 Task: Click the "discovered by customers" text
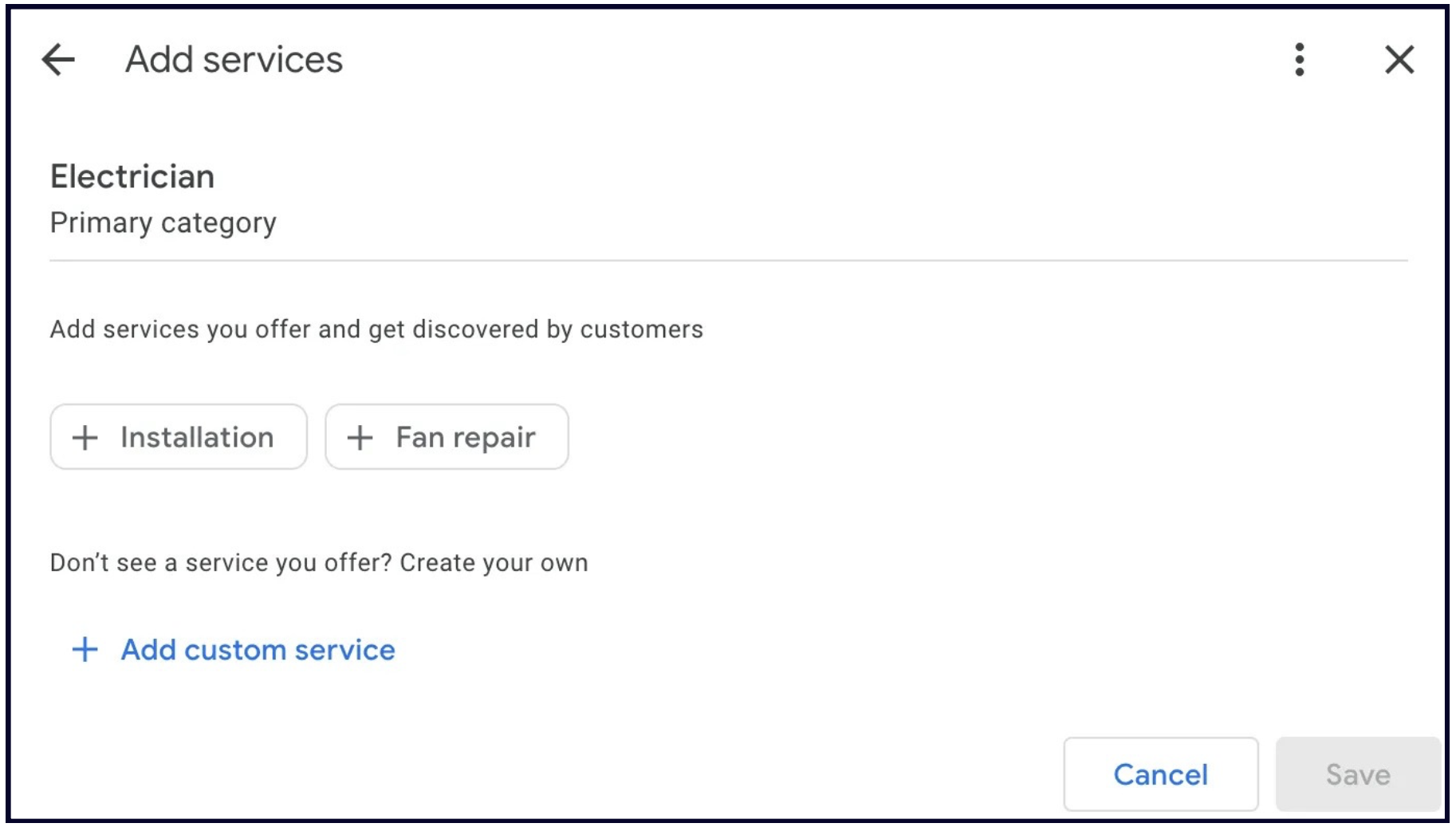[x=557, y=329]
